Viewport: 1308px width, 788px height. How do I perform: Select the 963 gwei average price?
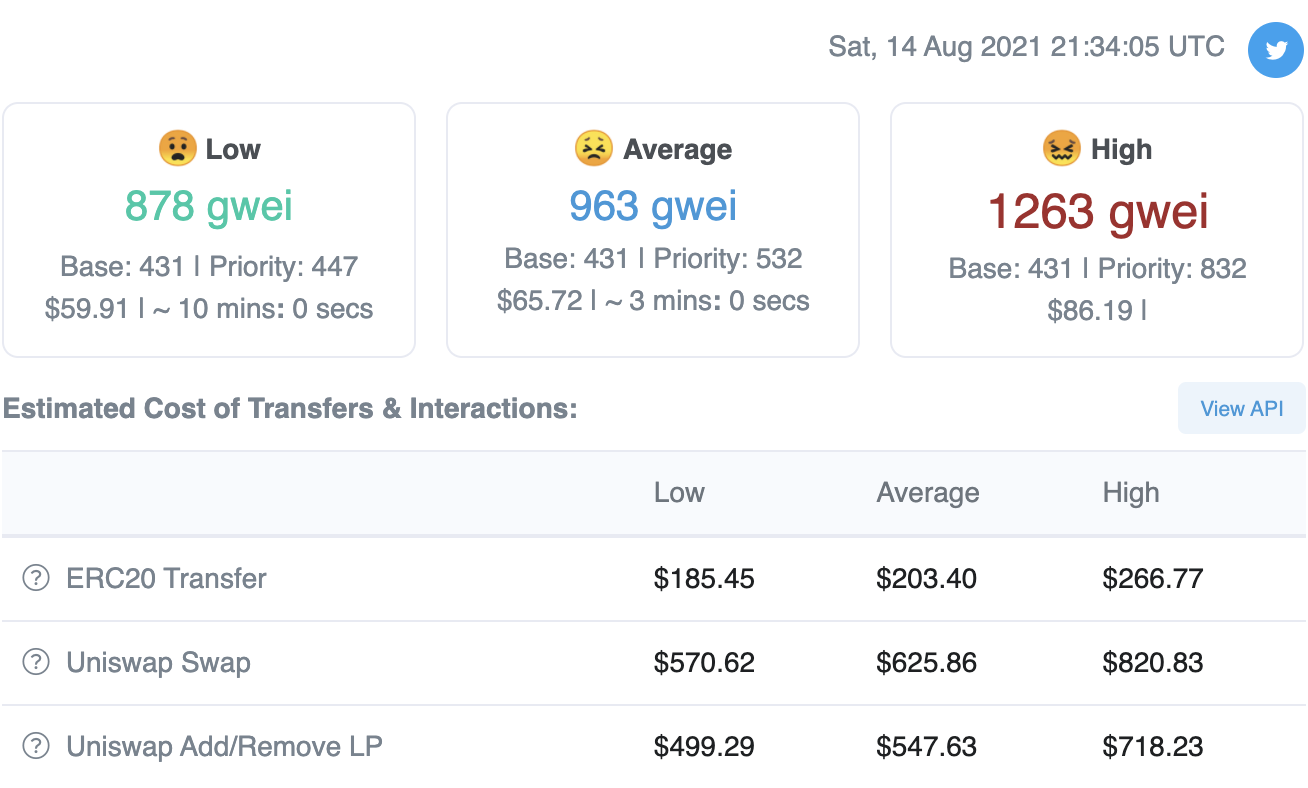653,206
